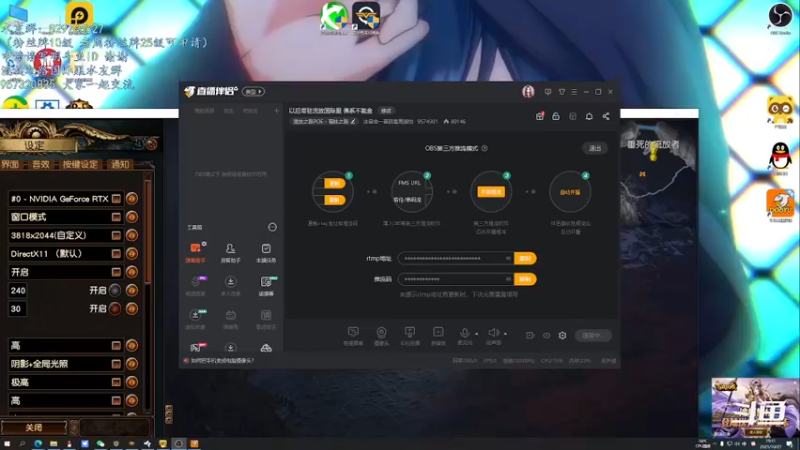800x450 pixels.
Task: Click the notification bell icon
Action: (589, 116)
